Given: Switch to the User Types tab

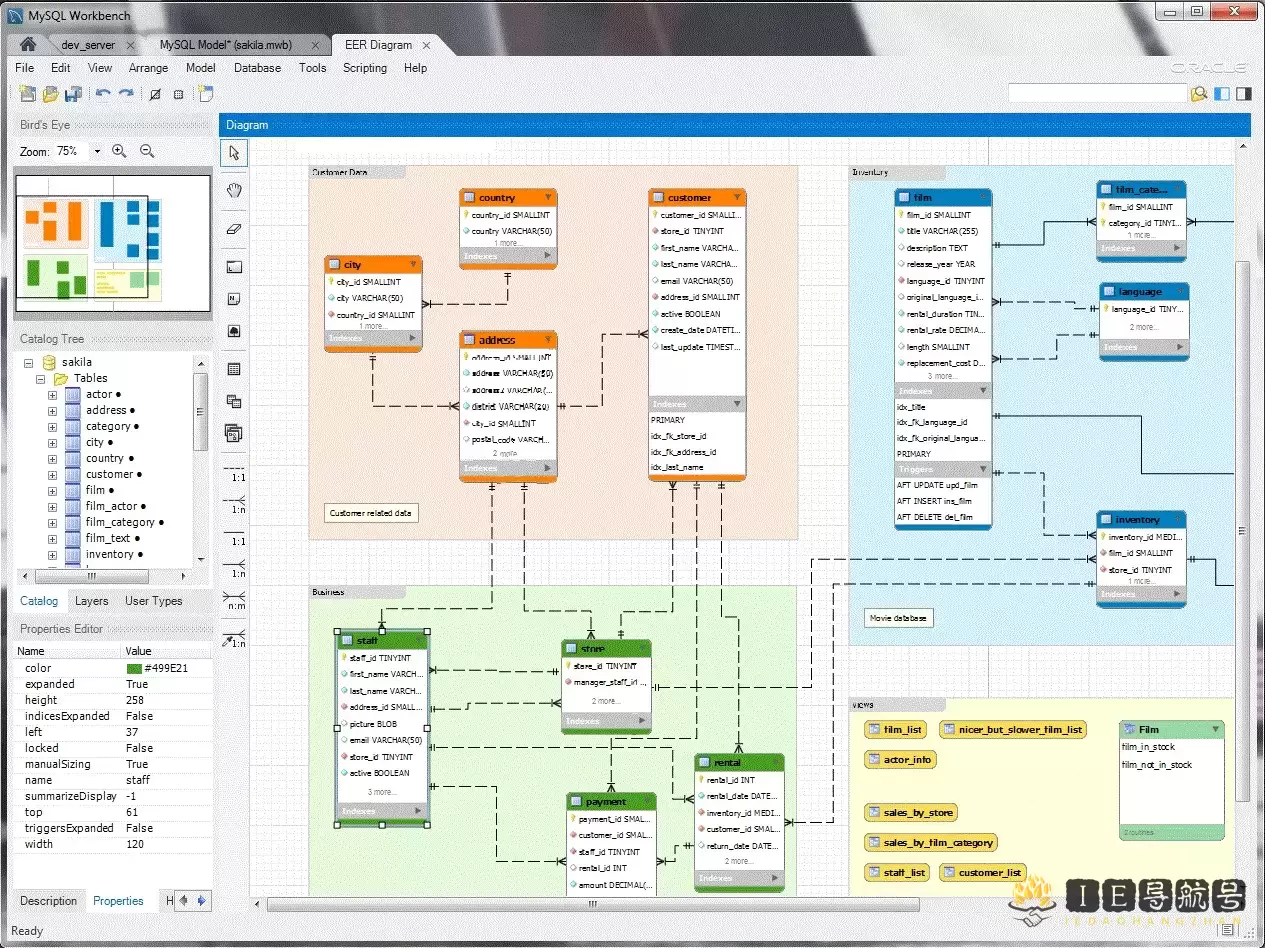Looking at the screenshot, I should point(154,601).
